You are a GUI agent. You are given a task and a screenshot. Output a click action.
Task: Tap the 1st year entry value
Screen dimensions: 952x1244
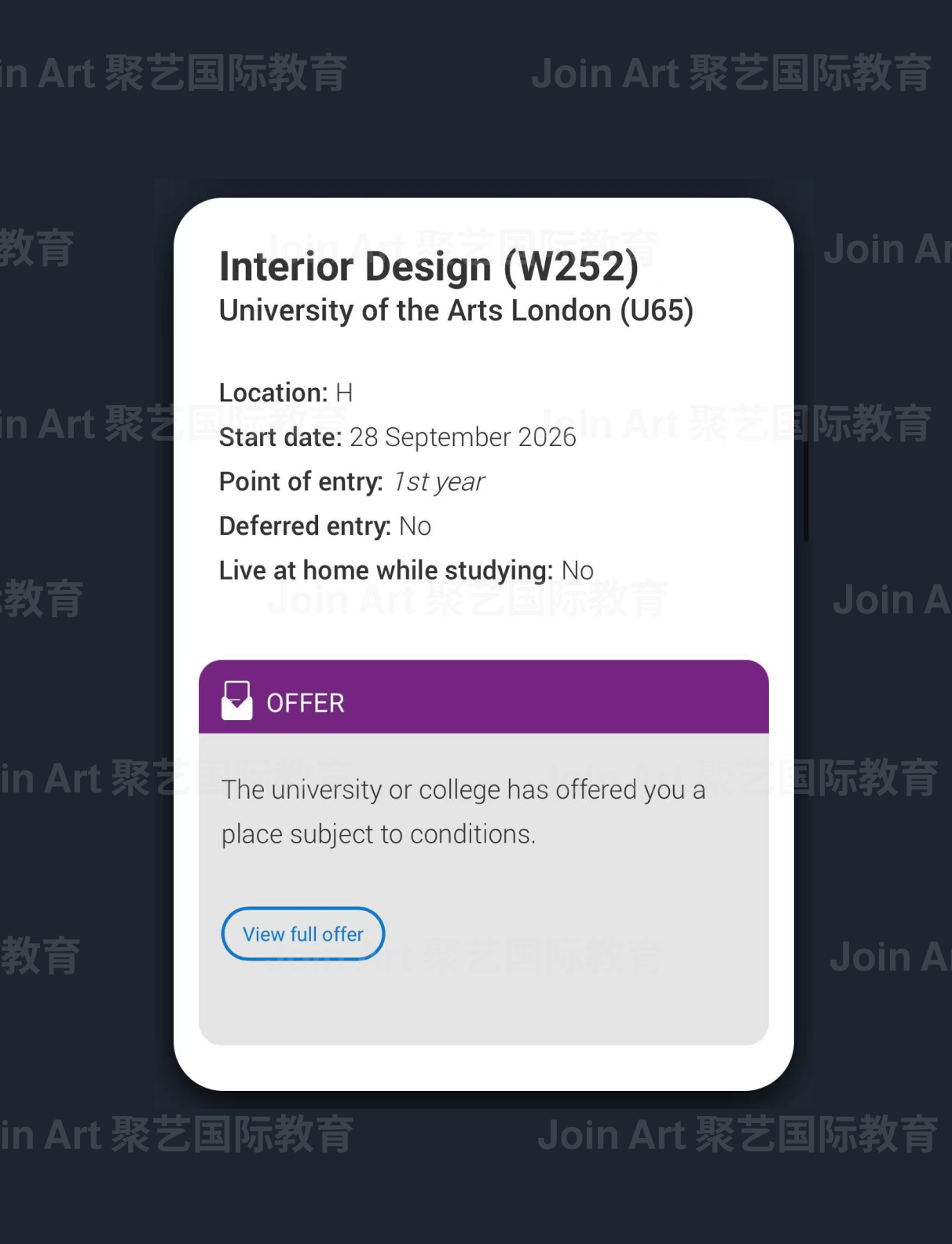438,482
